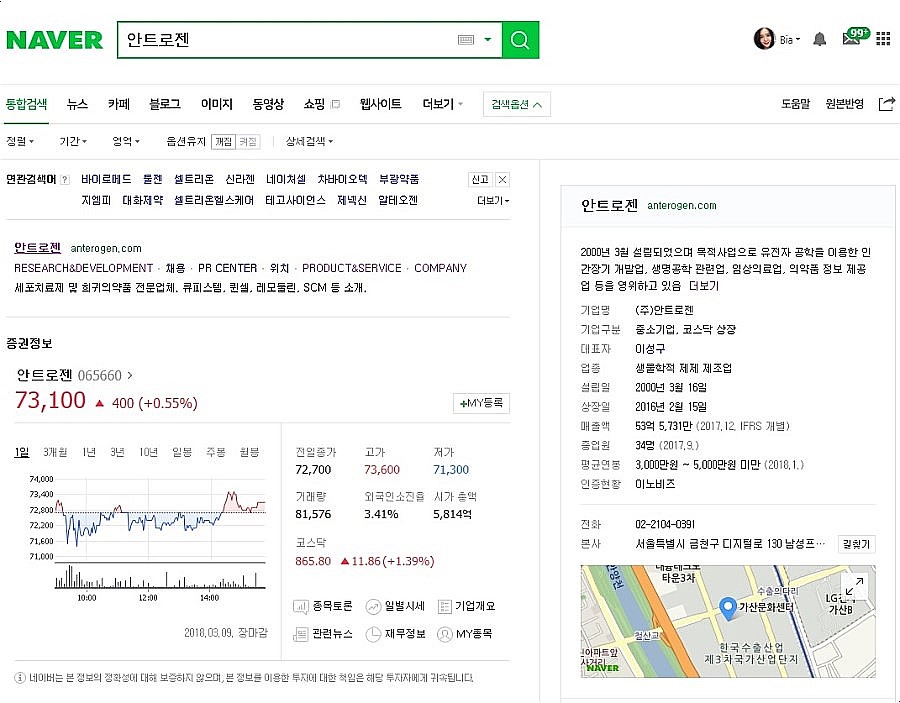Viewport: 900px width, 703px height.
Task: Open the Naver services grid icon
Action: [883, 39]
